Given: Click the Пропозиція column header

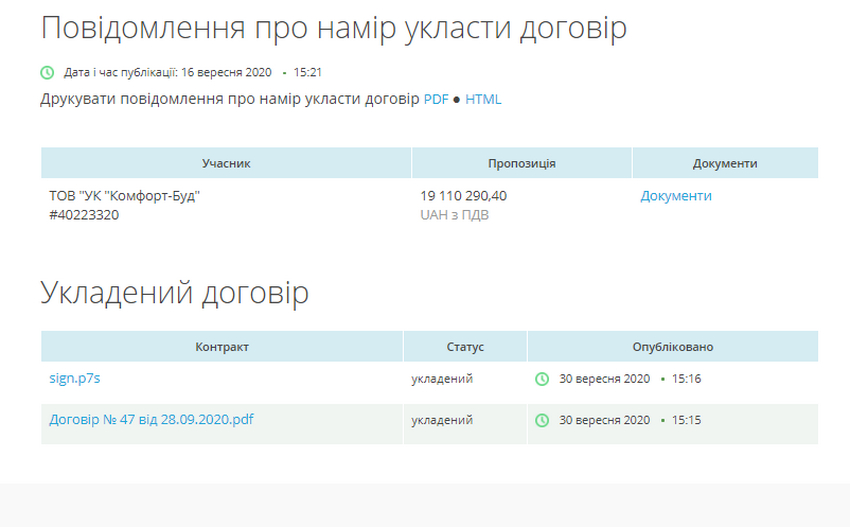Looking at the screenshot, I should pyautogui.click(x=521, y=163).
